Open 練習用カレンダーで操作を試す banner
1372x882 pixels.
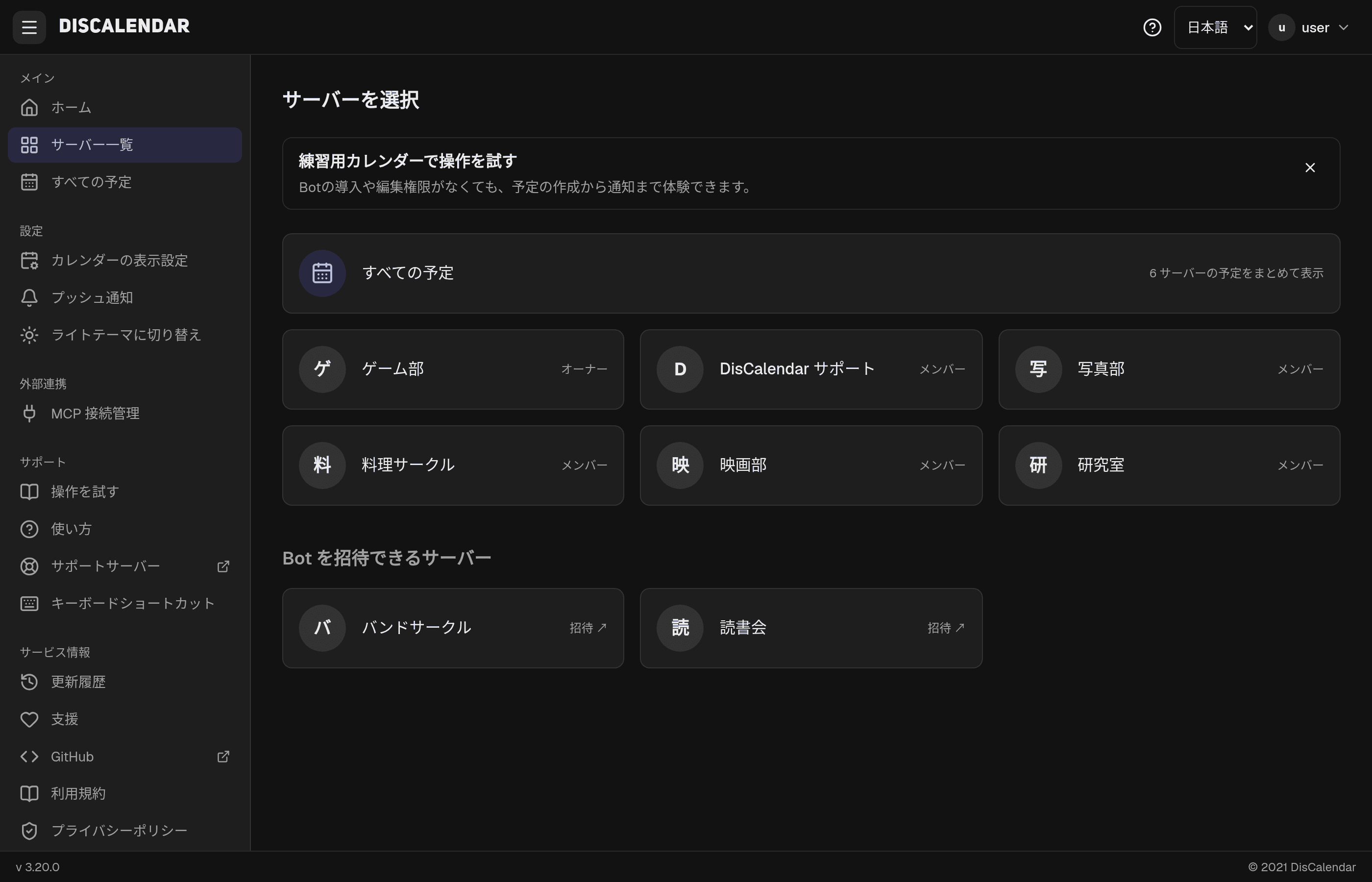point(811,173)
